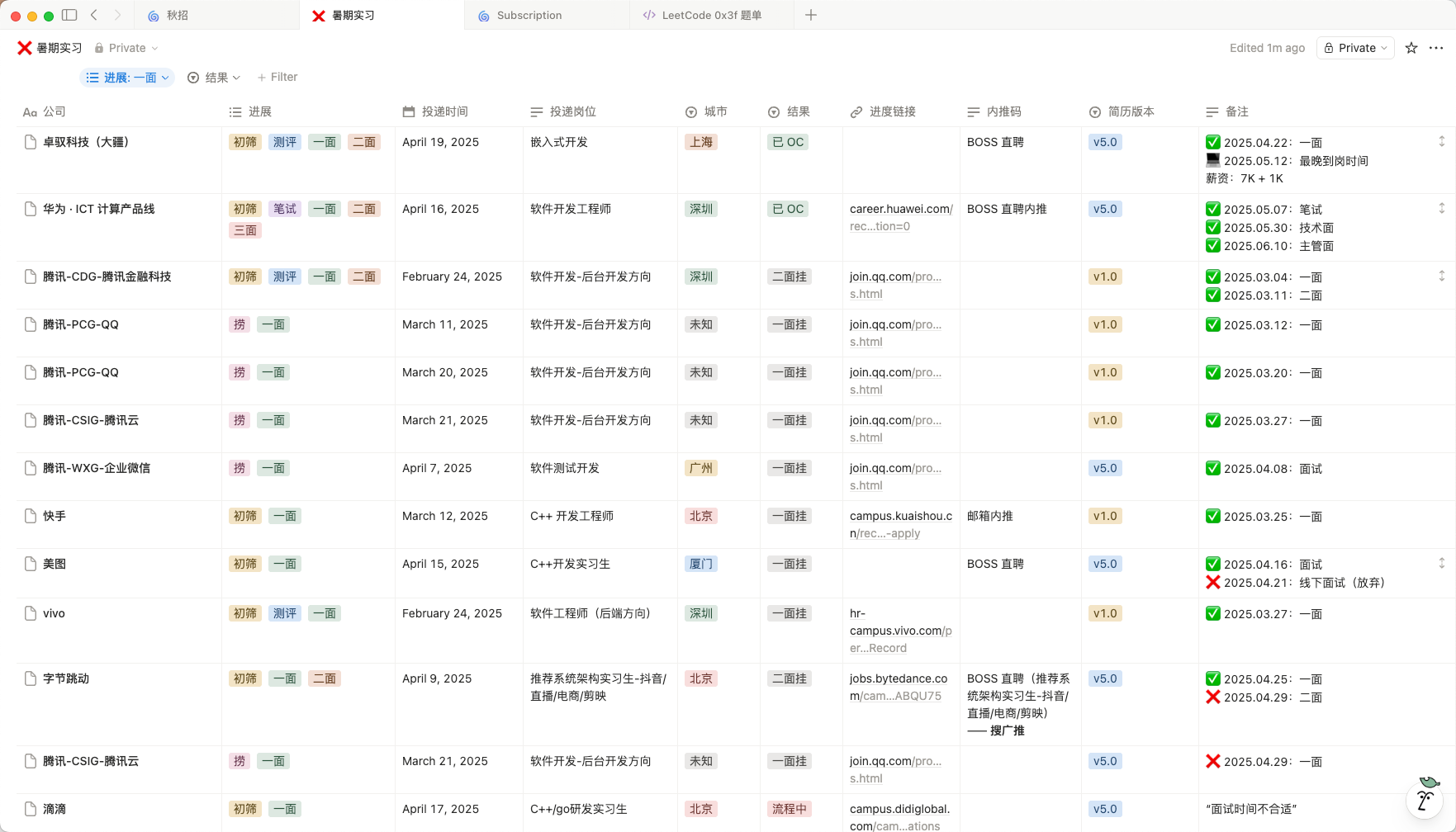The height and width of the screenshot is (832, 1456).
Task: Open the page icon for 卓驭科技（大疆）
Action: [31, 142]
